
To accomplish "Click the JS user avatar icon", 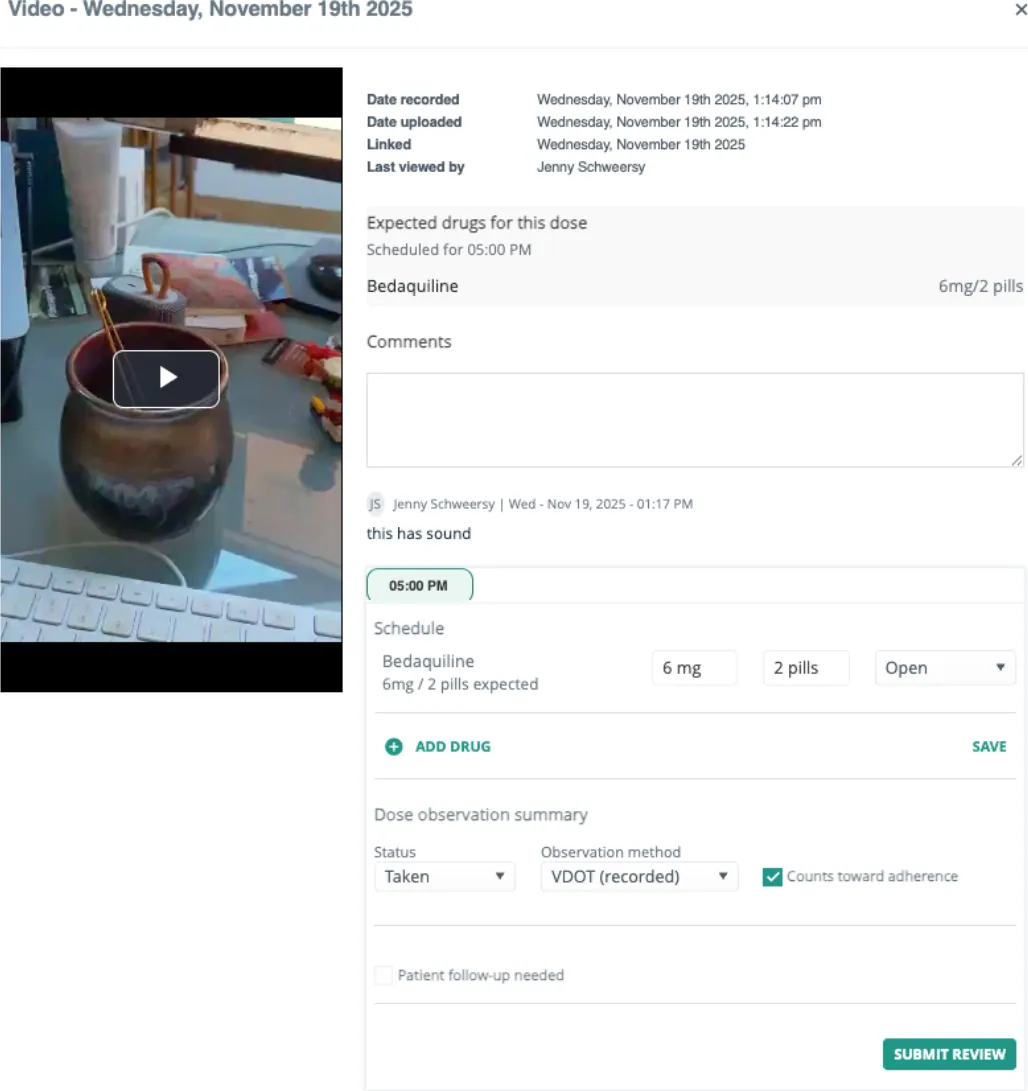I will click(x=375, y=504).
